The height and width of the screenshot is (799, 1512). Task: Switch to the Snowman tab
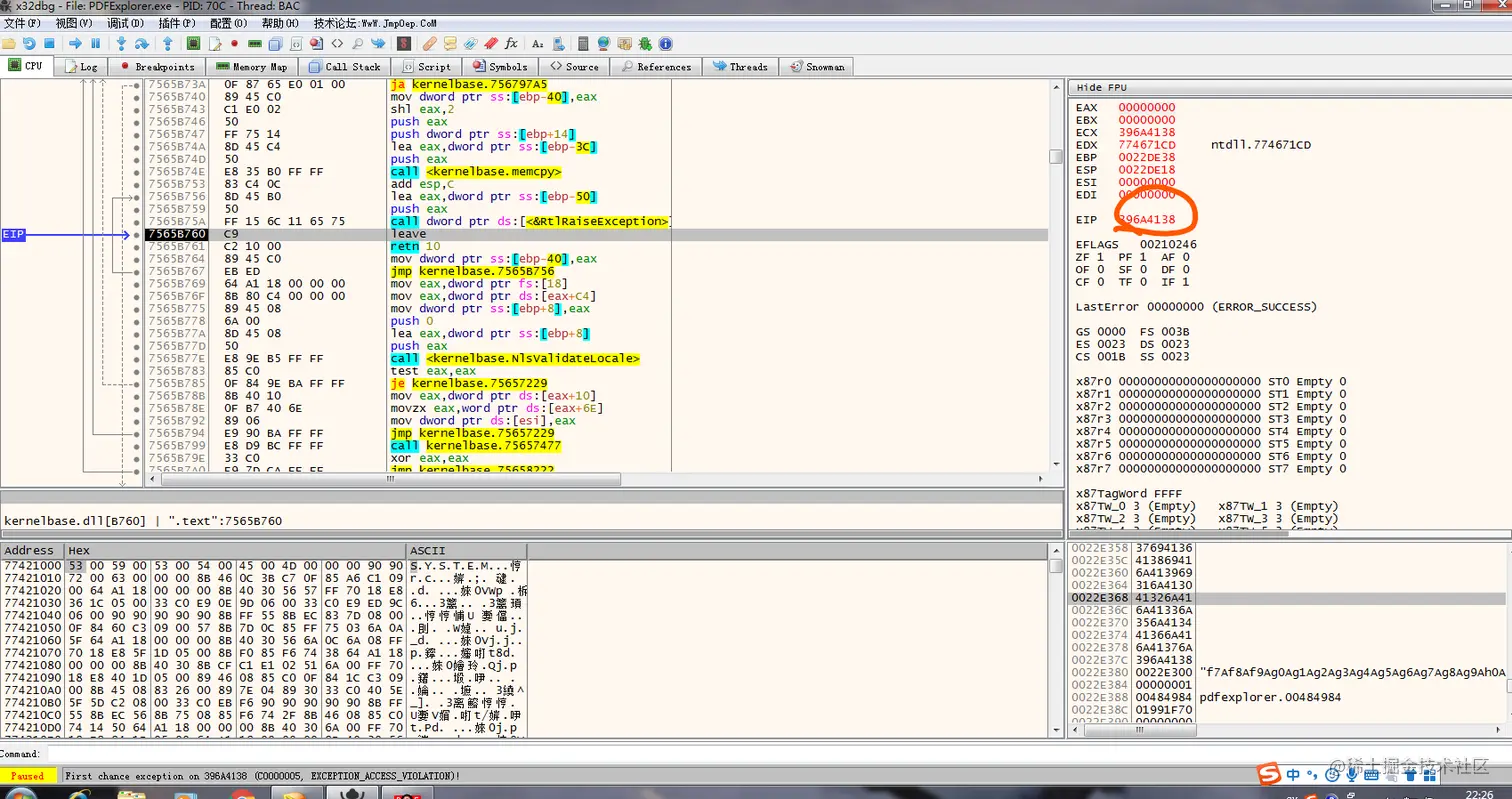[x=817, y=66]
